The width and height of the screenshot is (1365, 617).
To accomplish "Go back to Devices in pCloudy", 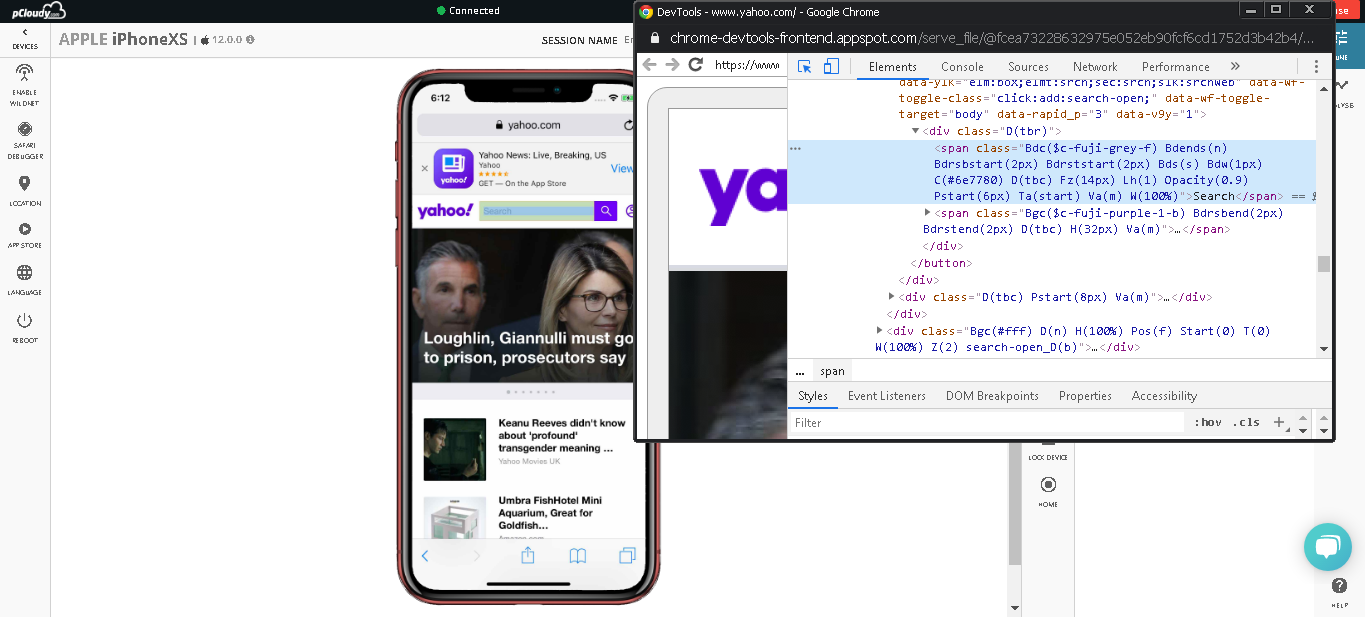I will point(25,38).
